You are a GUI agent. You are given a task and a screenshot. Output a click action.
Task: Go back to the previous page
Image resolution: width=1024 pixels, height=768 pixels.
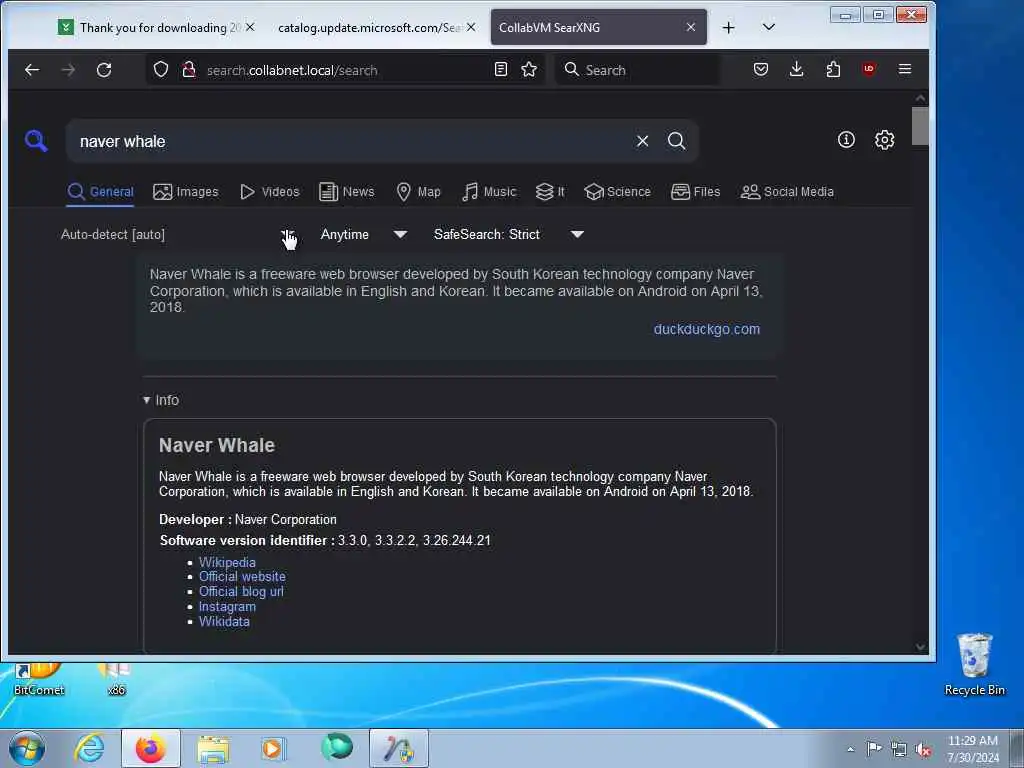[32, 70]
